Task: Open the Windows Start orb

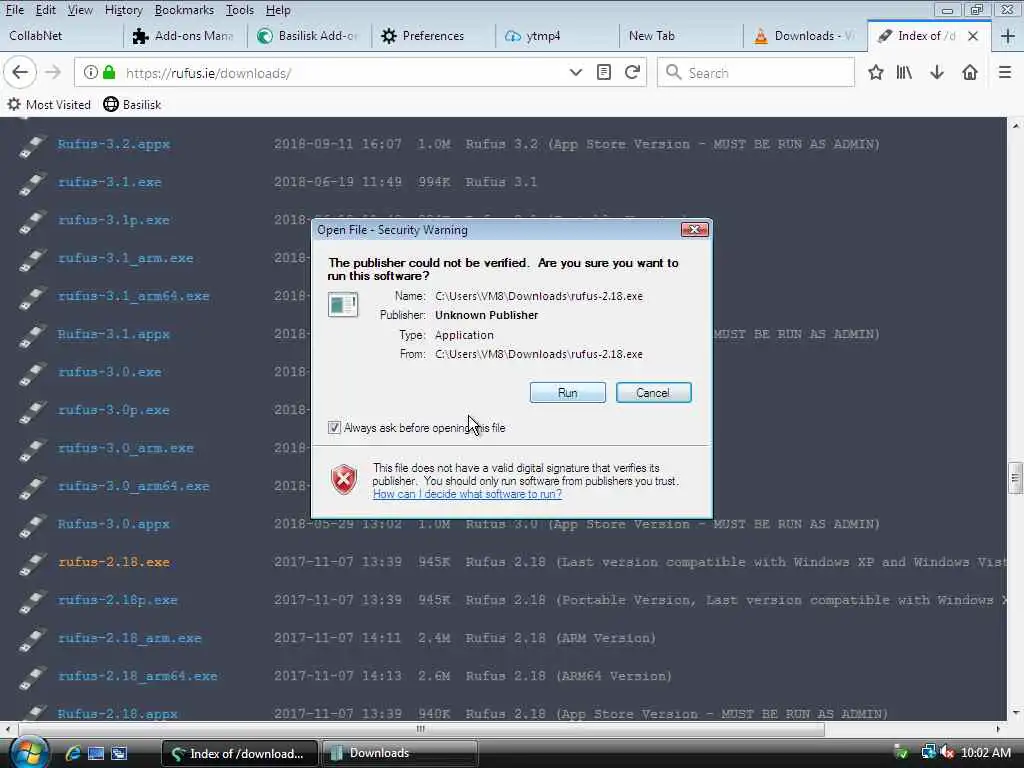Action: click(x=29, y=752)
